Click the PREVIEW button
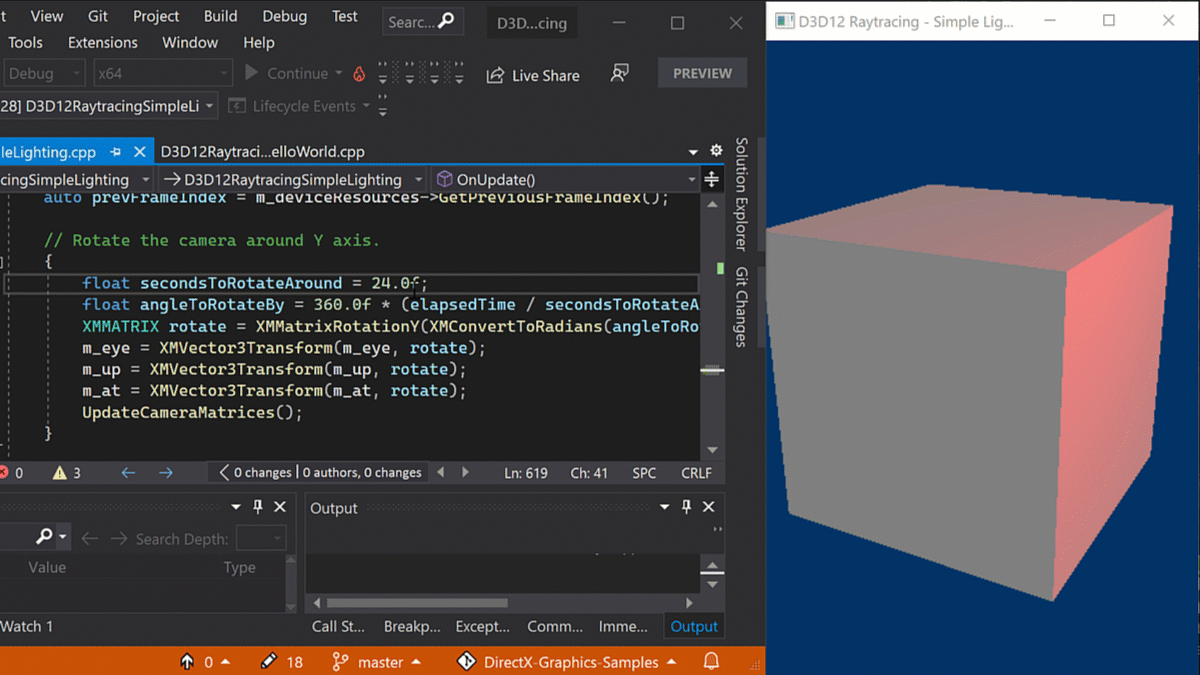This screenshot has width=1200, height=675. (702, 73)
